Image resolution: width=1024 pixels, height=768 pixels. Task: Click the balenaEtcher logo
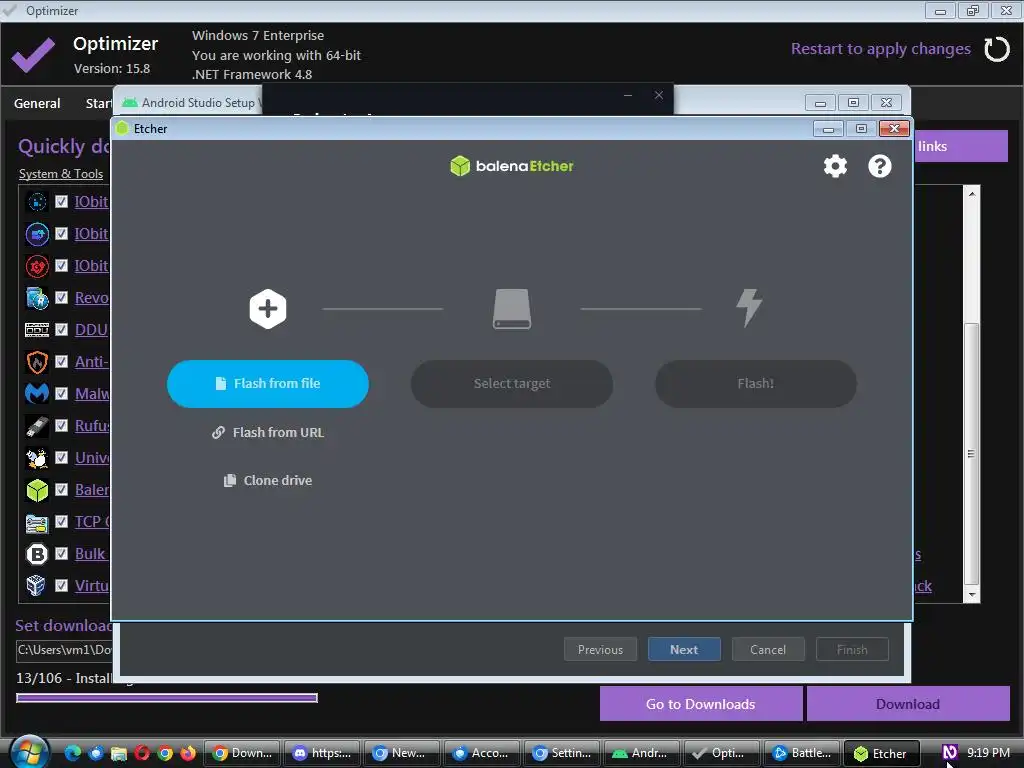tap(512, 166)
